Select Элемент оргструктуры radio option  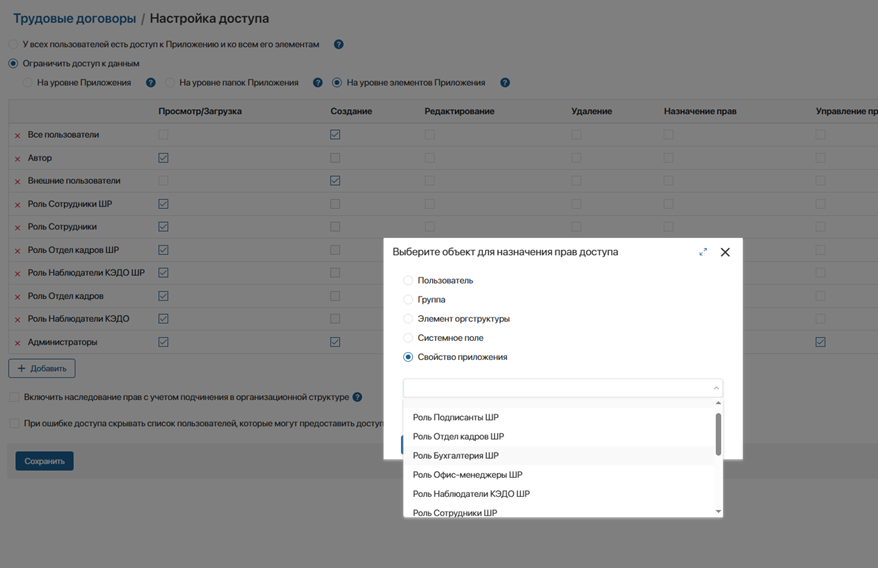(408, 319)
